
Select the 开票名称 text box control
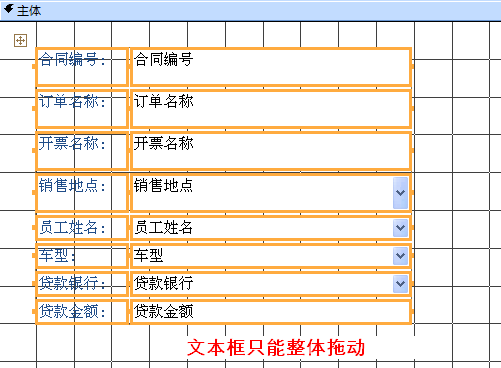click(271, 151)
